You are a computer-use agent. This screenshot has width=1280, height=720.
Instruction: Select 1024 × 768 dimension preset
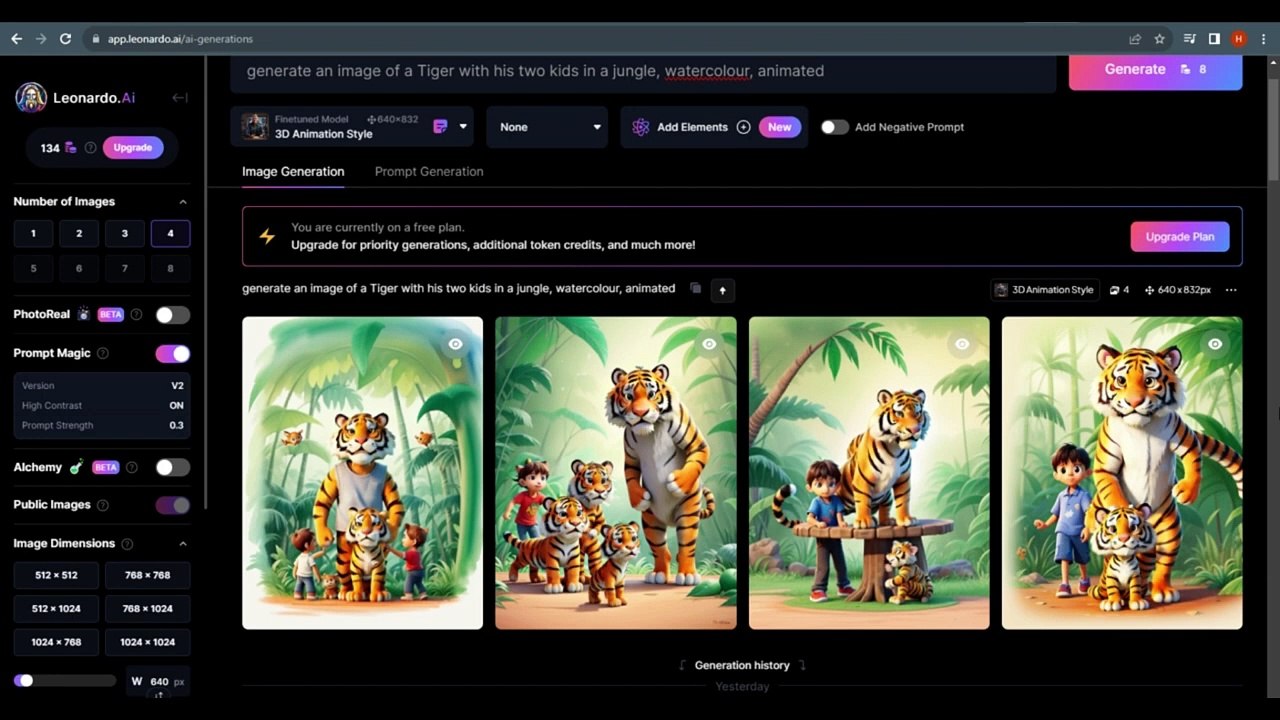pos(56,642)
